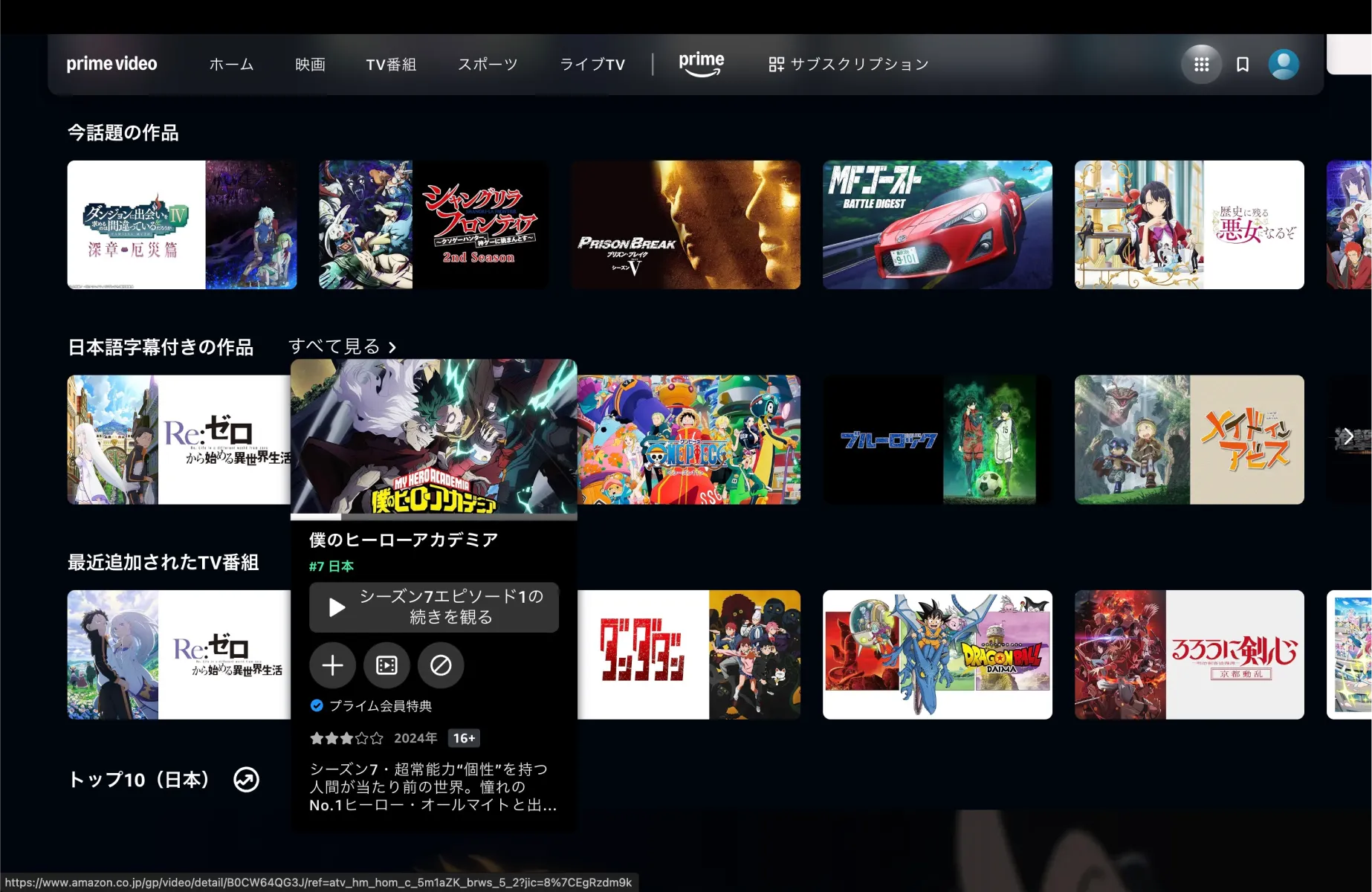
Task: Open watchlist via bookmark icon in header
Action: click(x=1242, y=64)
